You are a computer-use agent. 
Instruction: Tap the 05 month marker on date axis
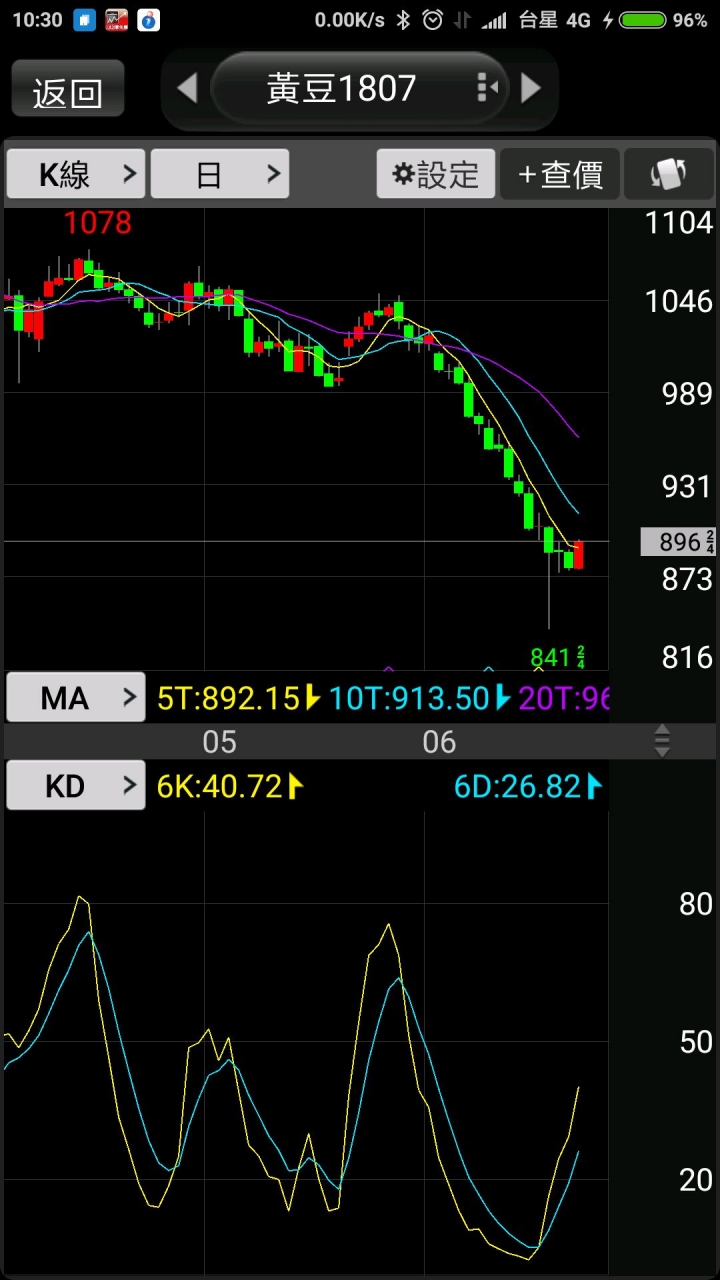pyautogui.click(x=220, y=742)
